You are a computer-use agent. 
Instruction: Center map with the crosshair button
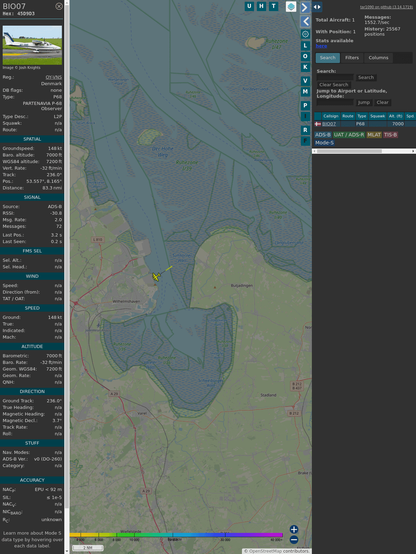click(x=305, y=34)
